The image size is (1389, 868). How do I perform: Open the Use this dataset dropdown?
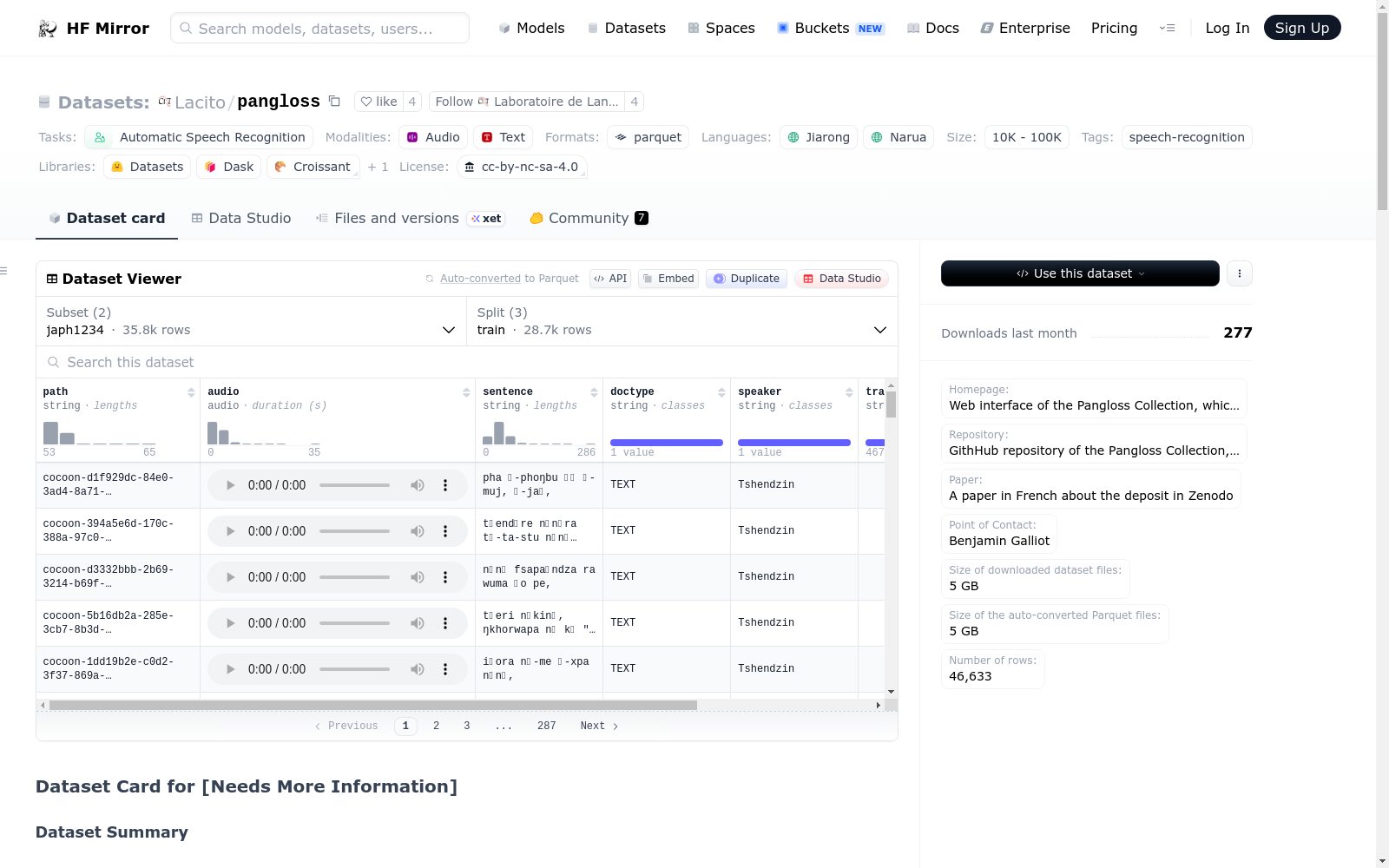(x=1080, y=273)
